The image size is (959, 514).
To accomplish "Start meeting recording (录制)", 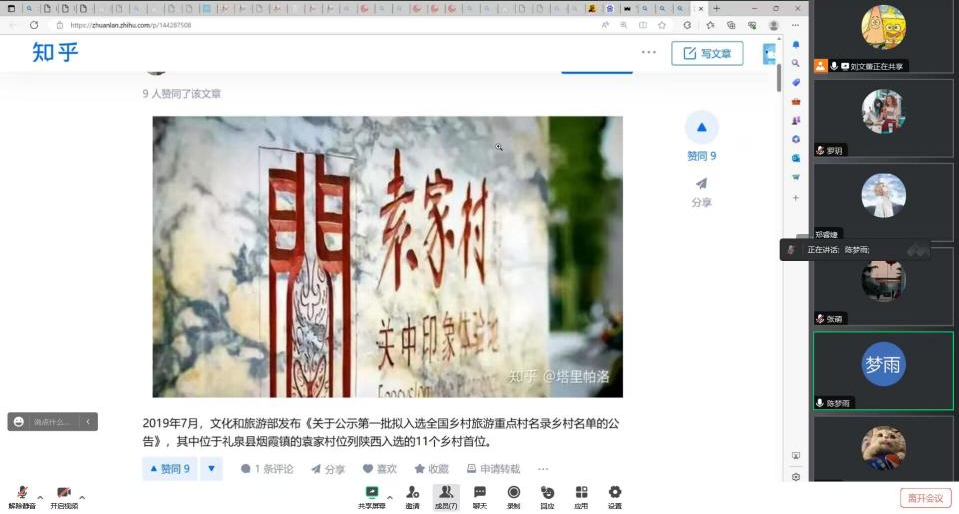I will (x=513, y=495).
